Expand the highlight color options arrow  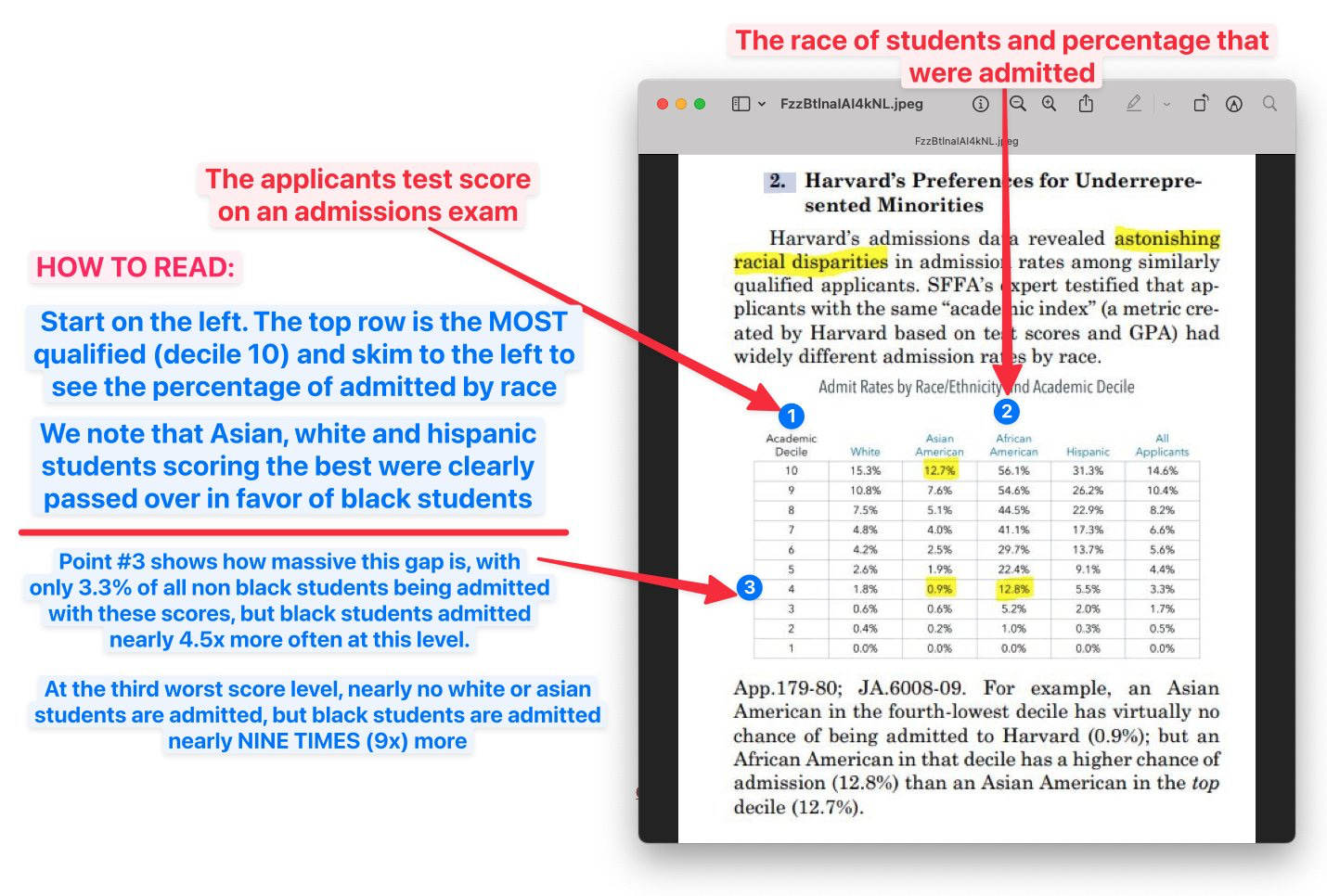[1166, 104]
